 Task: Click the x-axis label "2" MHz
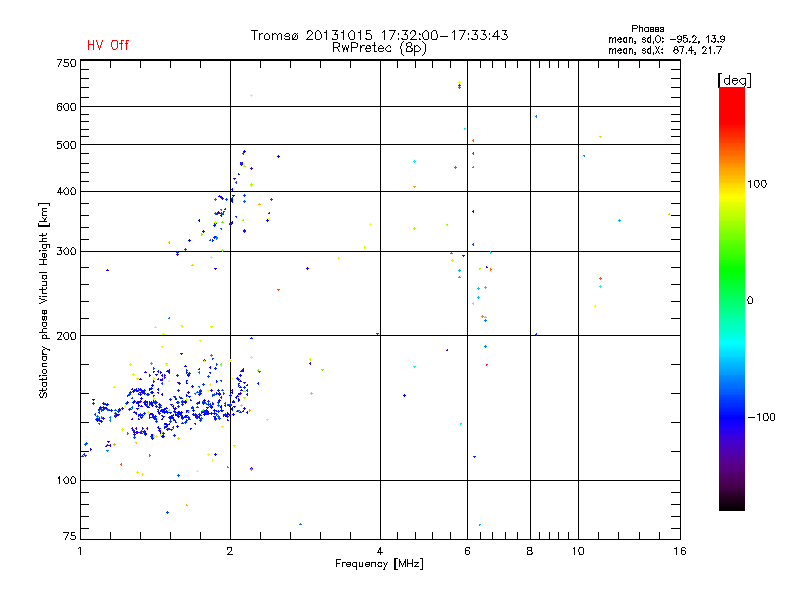230,551
